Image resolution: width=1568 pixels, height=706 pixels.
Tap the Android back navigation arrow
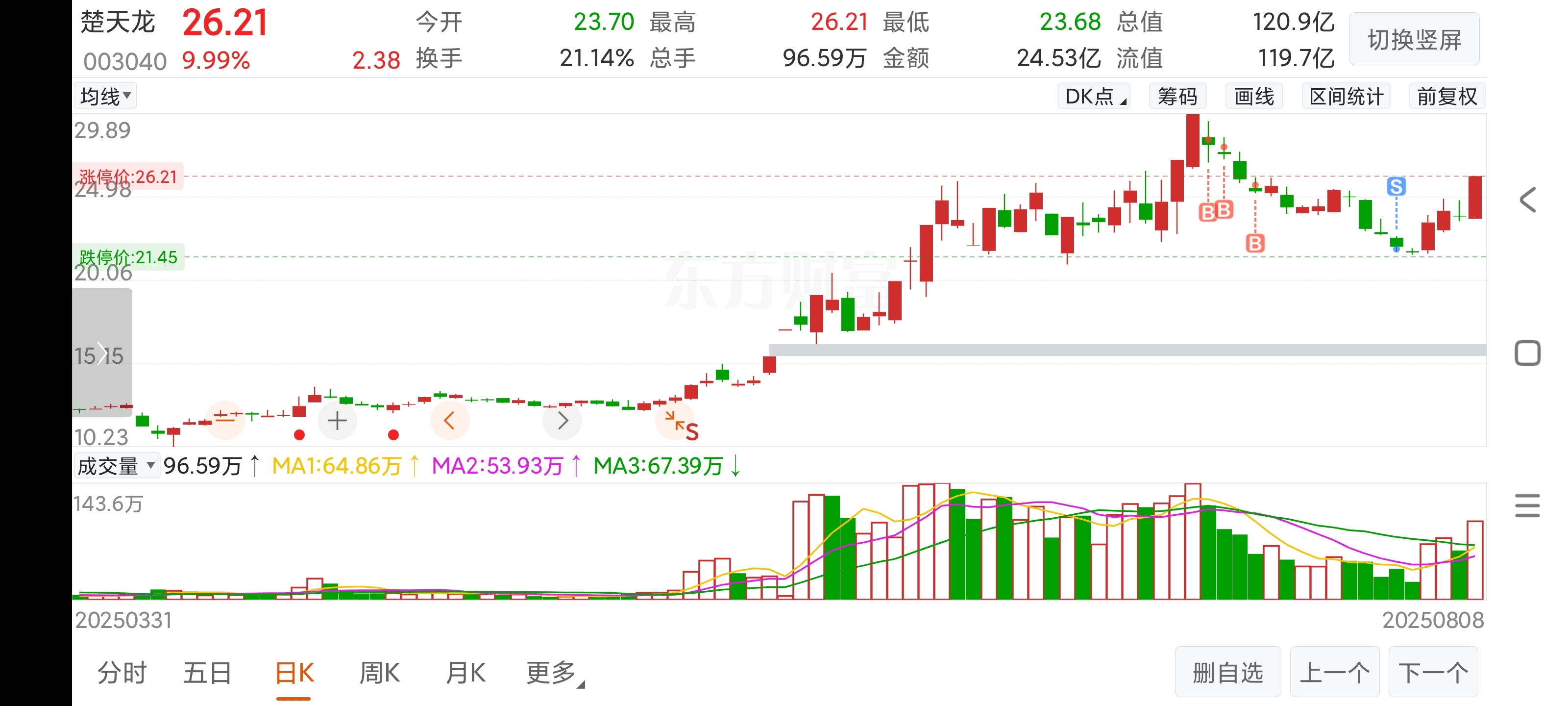tap(1528, 200)
